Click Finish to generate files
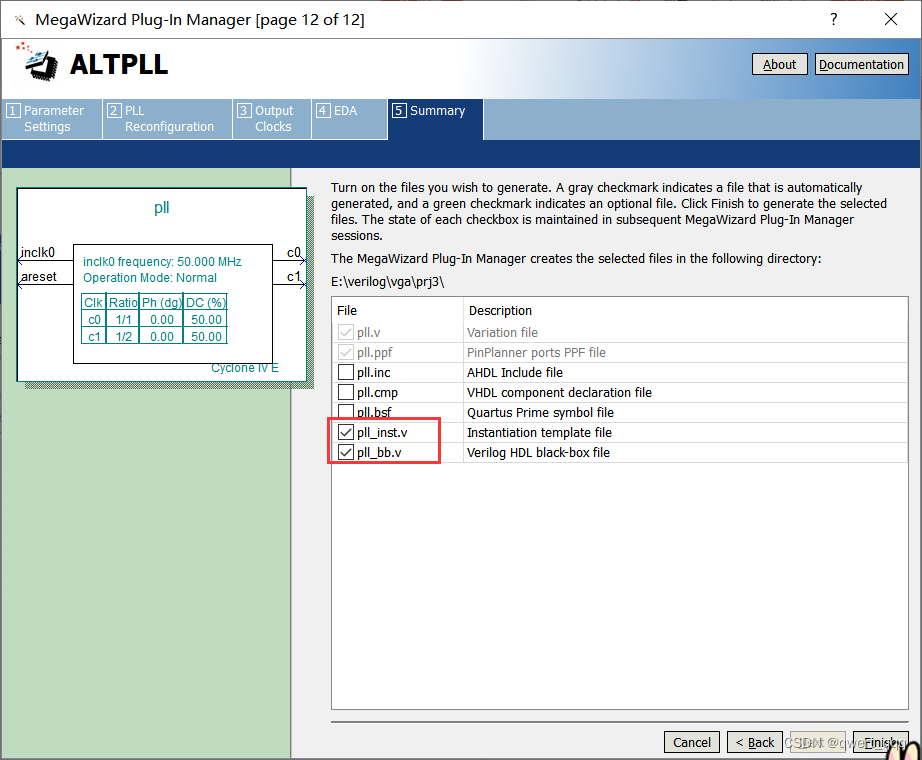This screenshot has width=922, height=760. point(880,742)
